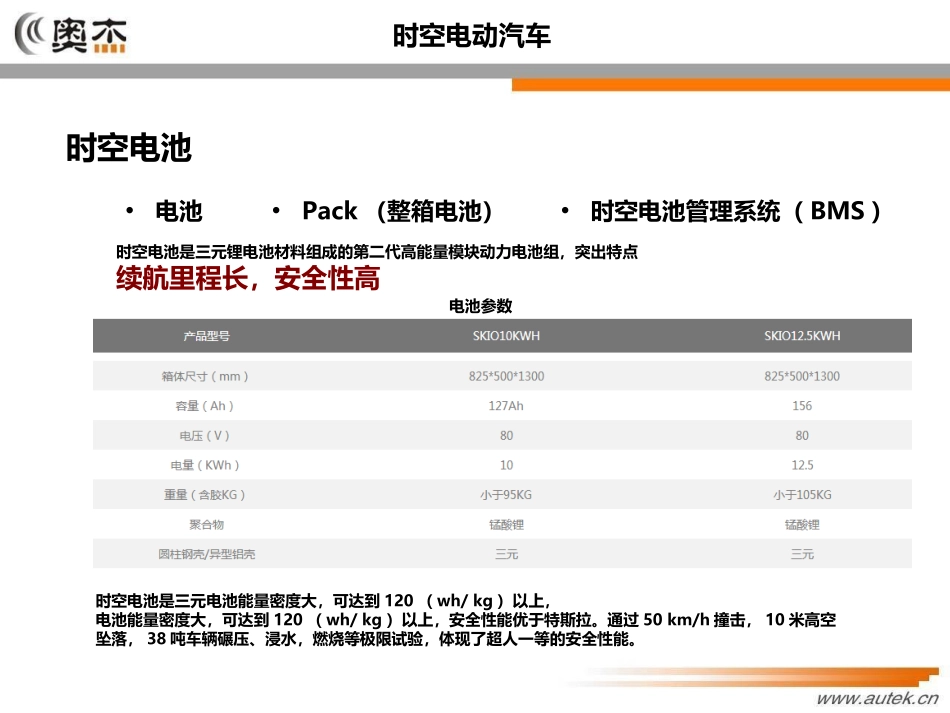Click the weight cell 小于95KG
The height and width of the screenshot is (713, 950).
coord(506,495)
